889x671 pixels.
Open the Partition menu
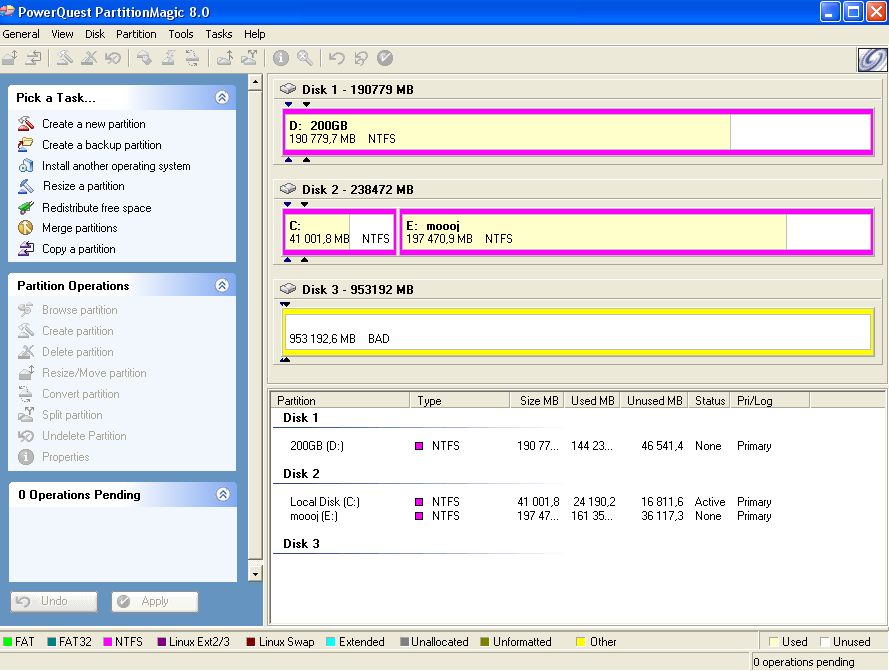point(136,34)
